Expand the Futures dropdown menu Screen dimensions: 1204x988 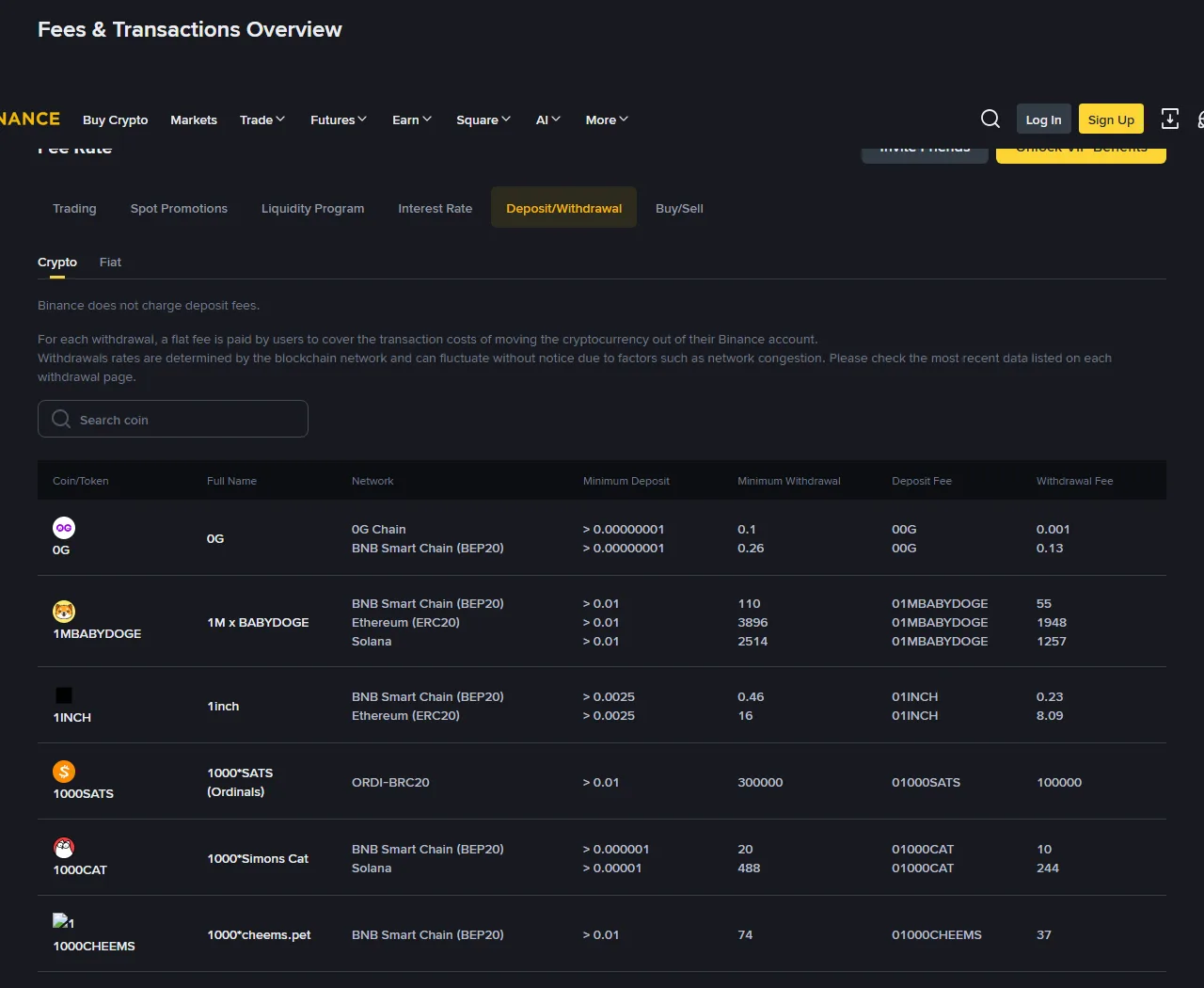(339, 120)
